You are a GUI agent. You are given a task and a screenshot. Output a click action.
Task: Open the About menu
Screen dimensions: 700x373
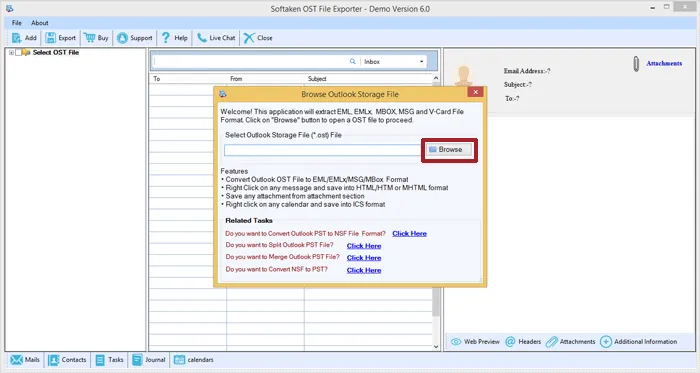pos(40,23)
